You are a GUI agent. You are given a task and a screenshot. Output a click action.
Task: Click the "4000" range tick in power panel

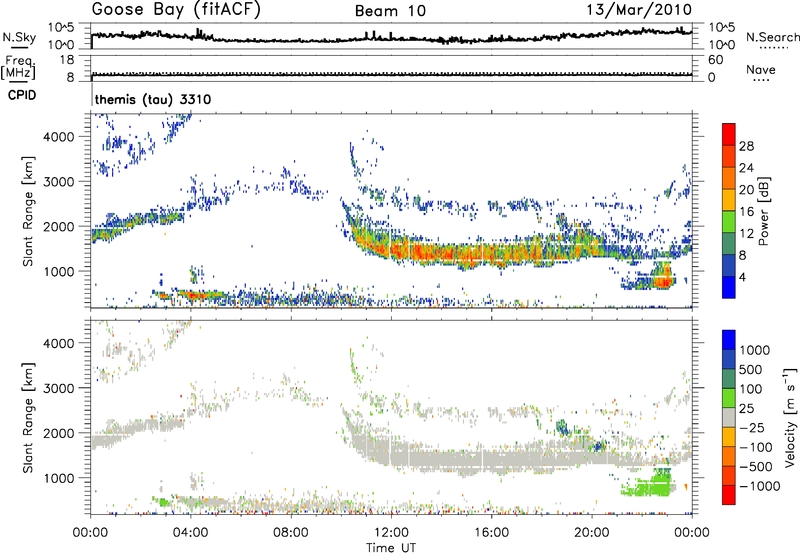pyautogui.click(x=58, y=137)
